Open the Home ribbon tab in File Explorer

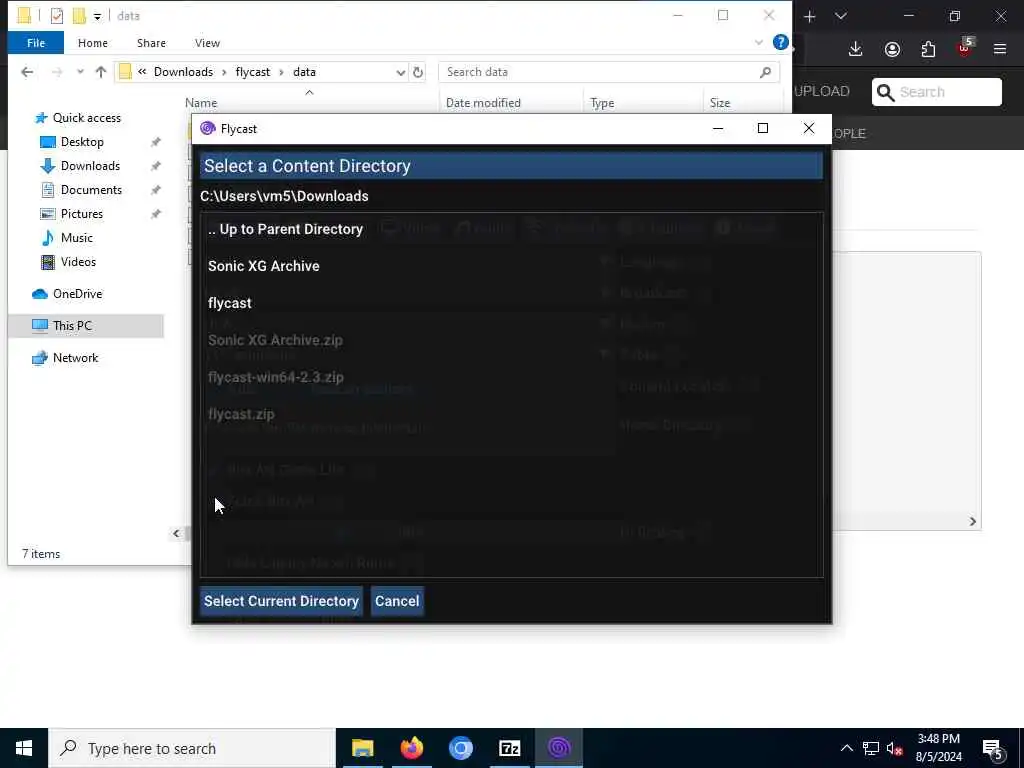(x=93, y=43)
